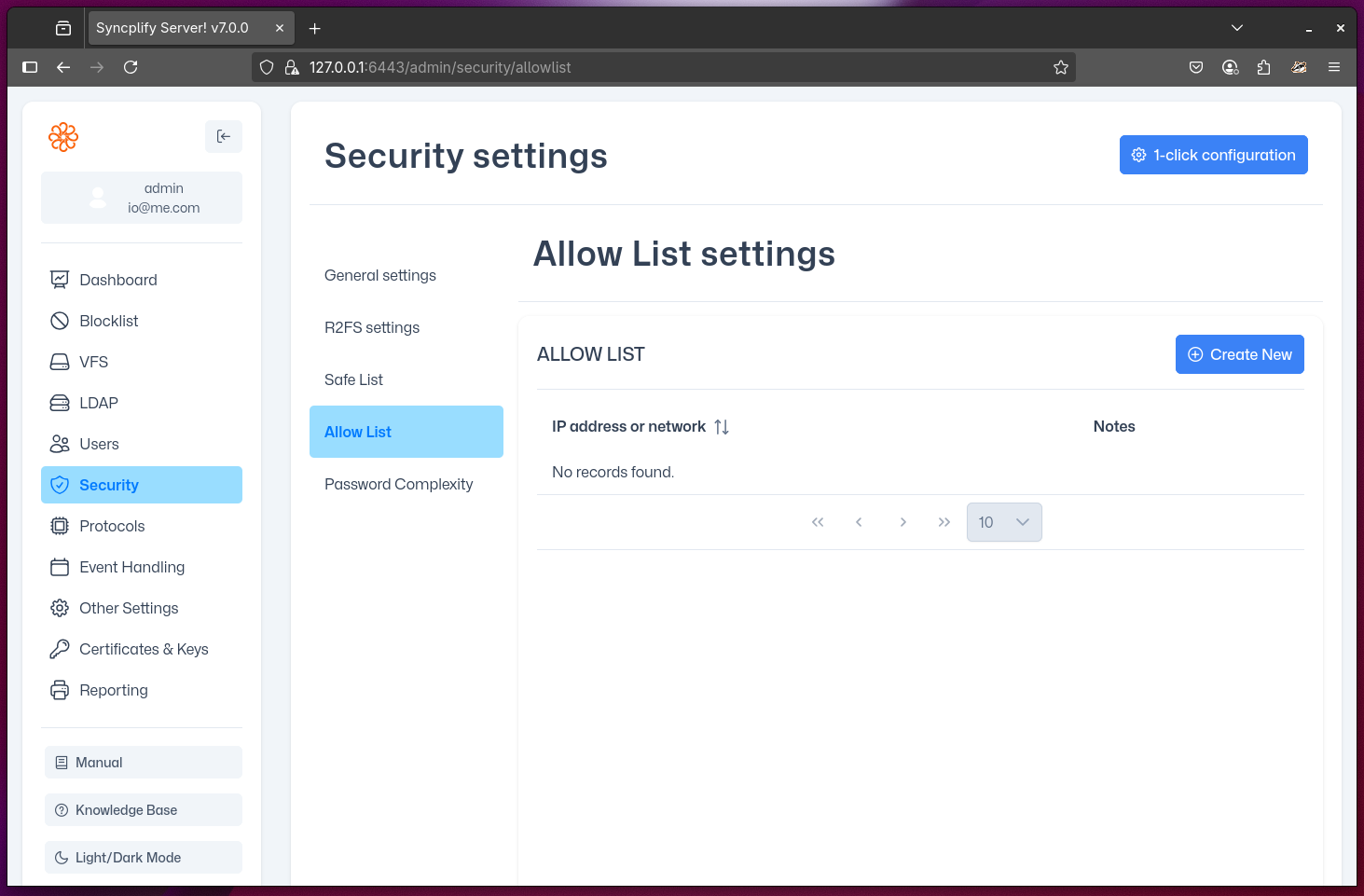This screenshot has height=896, width=1364.
Task: Click the Syncplify flower logo icon
Action: click(63, 137)
